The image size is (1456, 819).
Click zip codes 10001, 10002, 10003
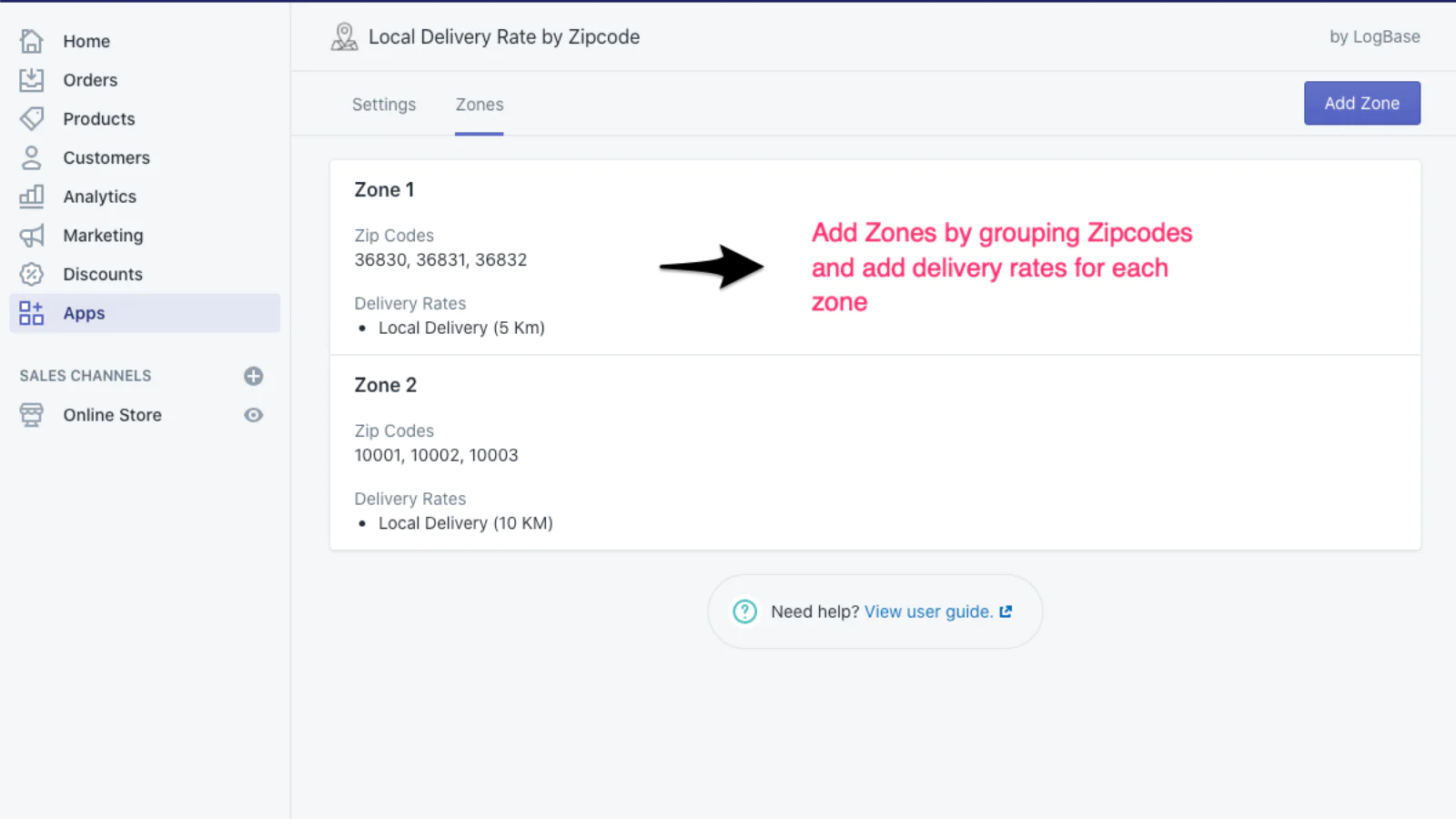pyautogui.click(x=436, y=455)
